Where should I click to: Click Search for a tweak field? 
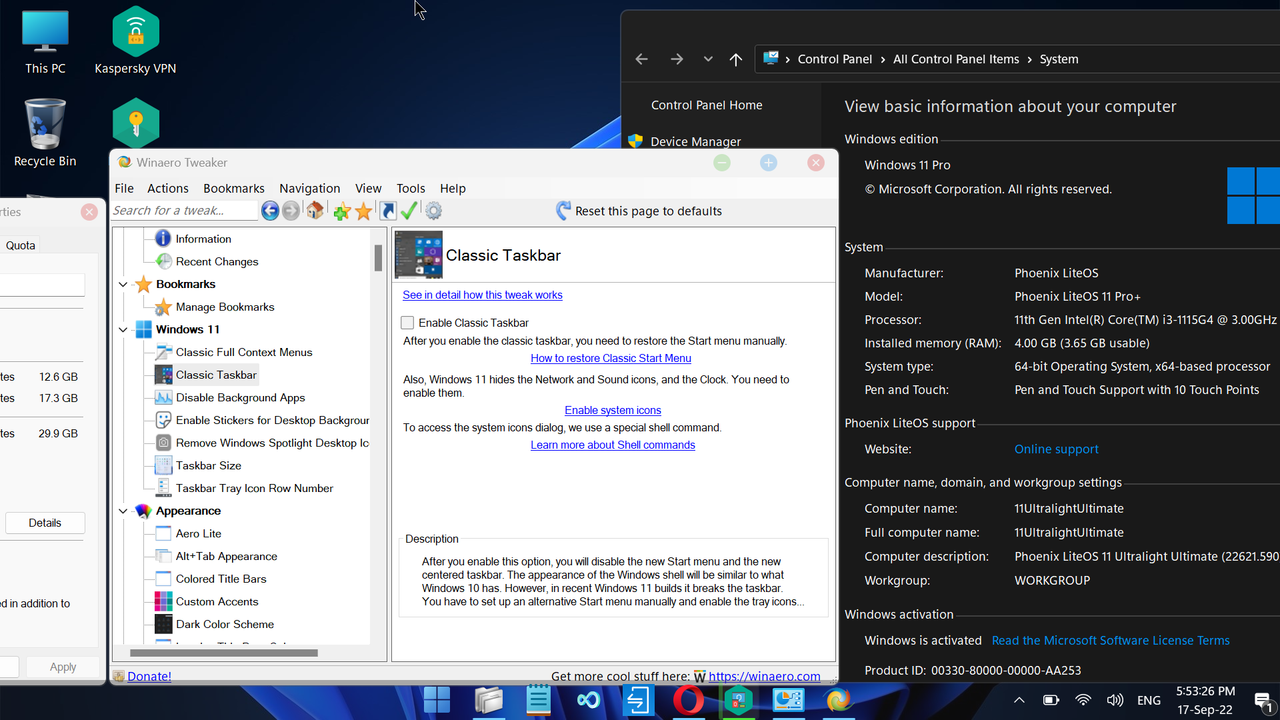click(184, 211)
